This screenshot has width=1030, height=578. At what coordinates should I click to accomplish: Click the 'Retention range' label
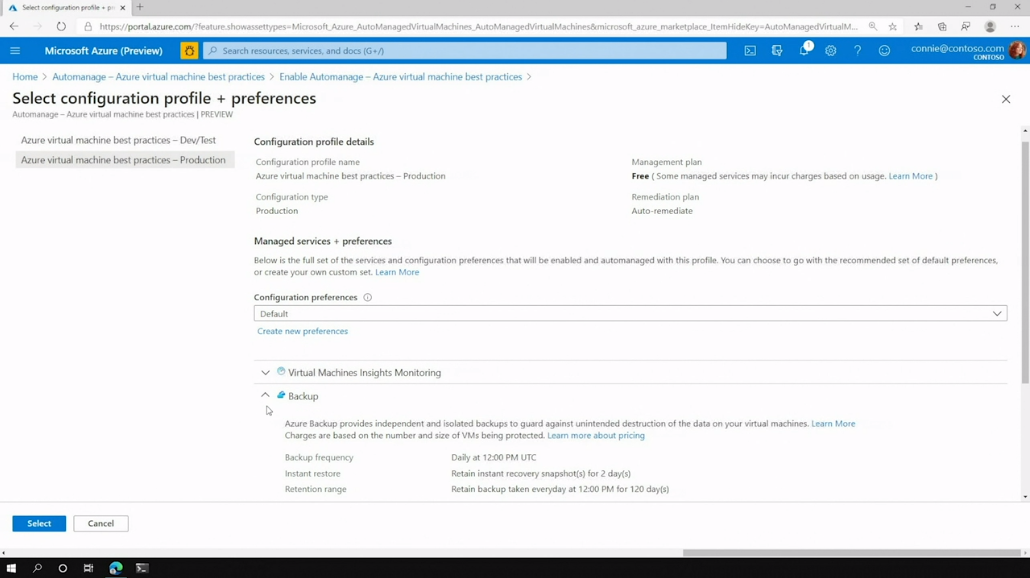(316, 489)
